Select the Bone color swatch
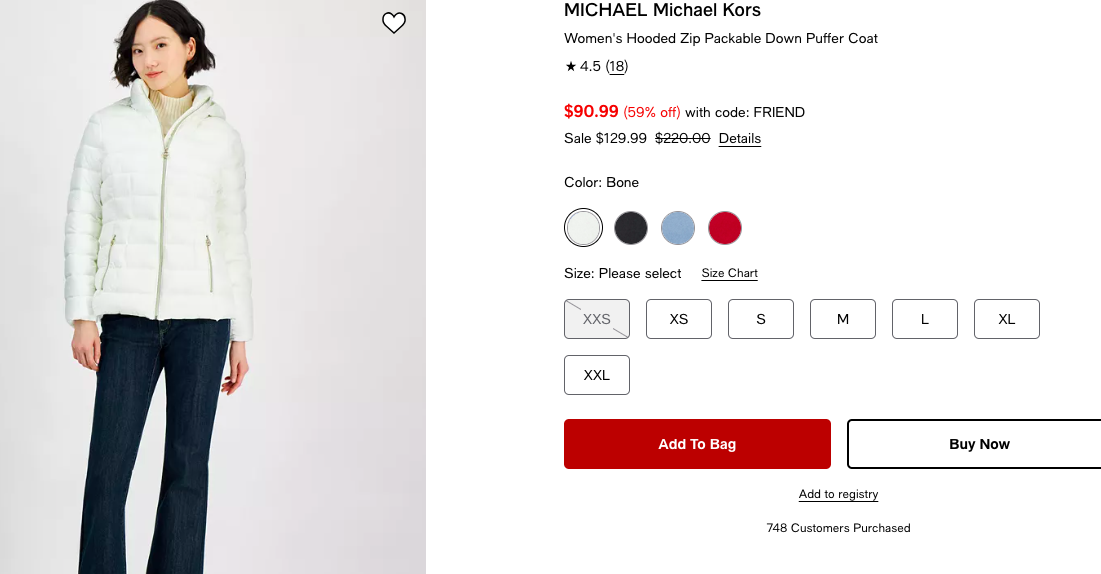The image size is (1101, 574). pos(583,228)
